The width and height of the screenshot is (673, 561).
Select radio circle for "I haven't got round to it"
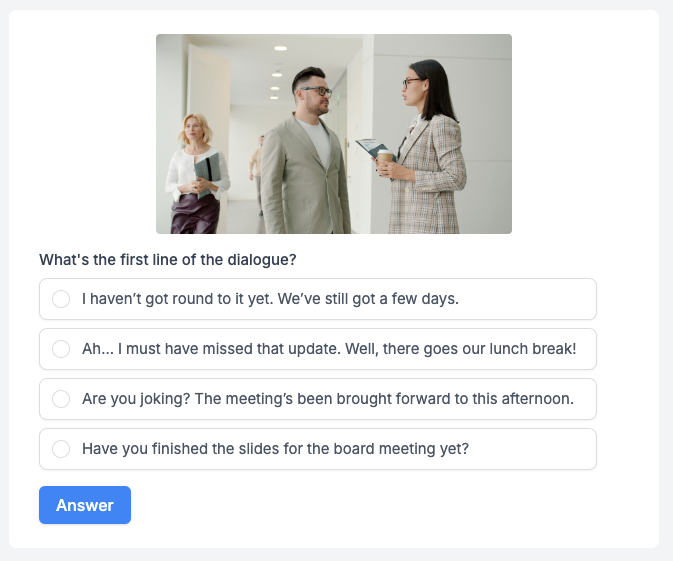click(x=61, y=299)
